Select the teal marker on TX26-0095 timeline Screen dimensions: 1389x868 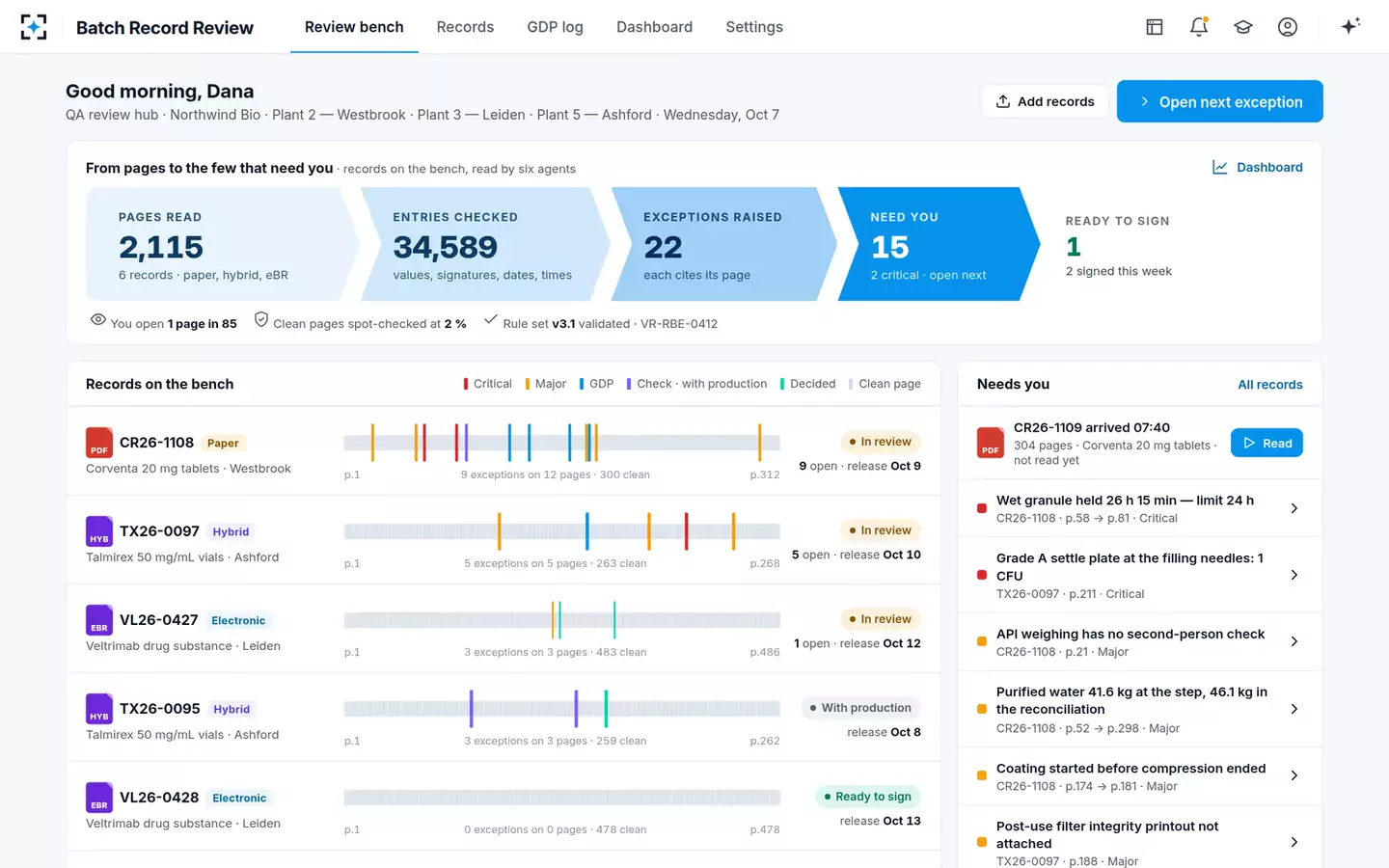click(x=606, y=709)
